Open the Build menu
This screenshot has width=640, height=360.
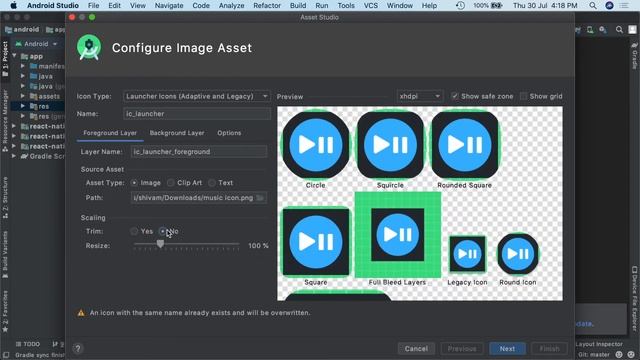coord(298,6)
